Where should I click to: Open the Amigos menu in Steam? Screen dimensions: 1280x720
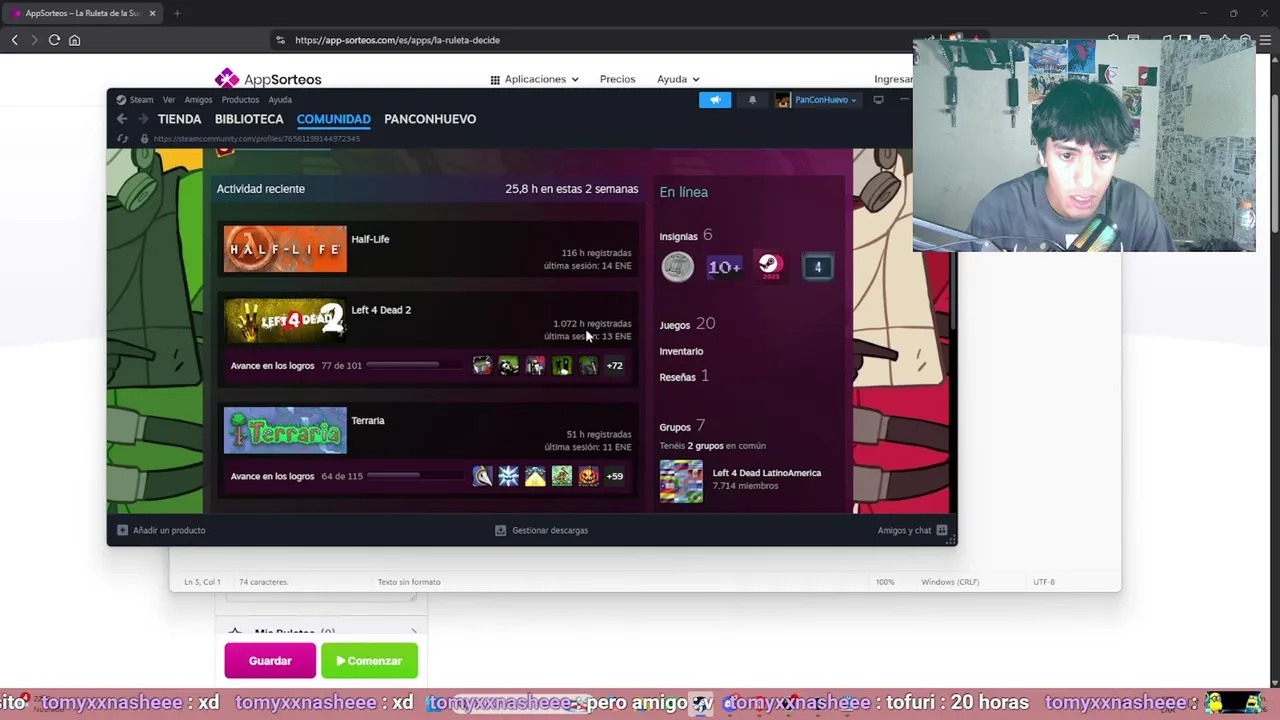[x=198, y=100]
